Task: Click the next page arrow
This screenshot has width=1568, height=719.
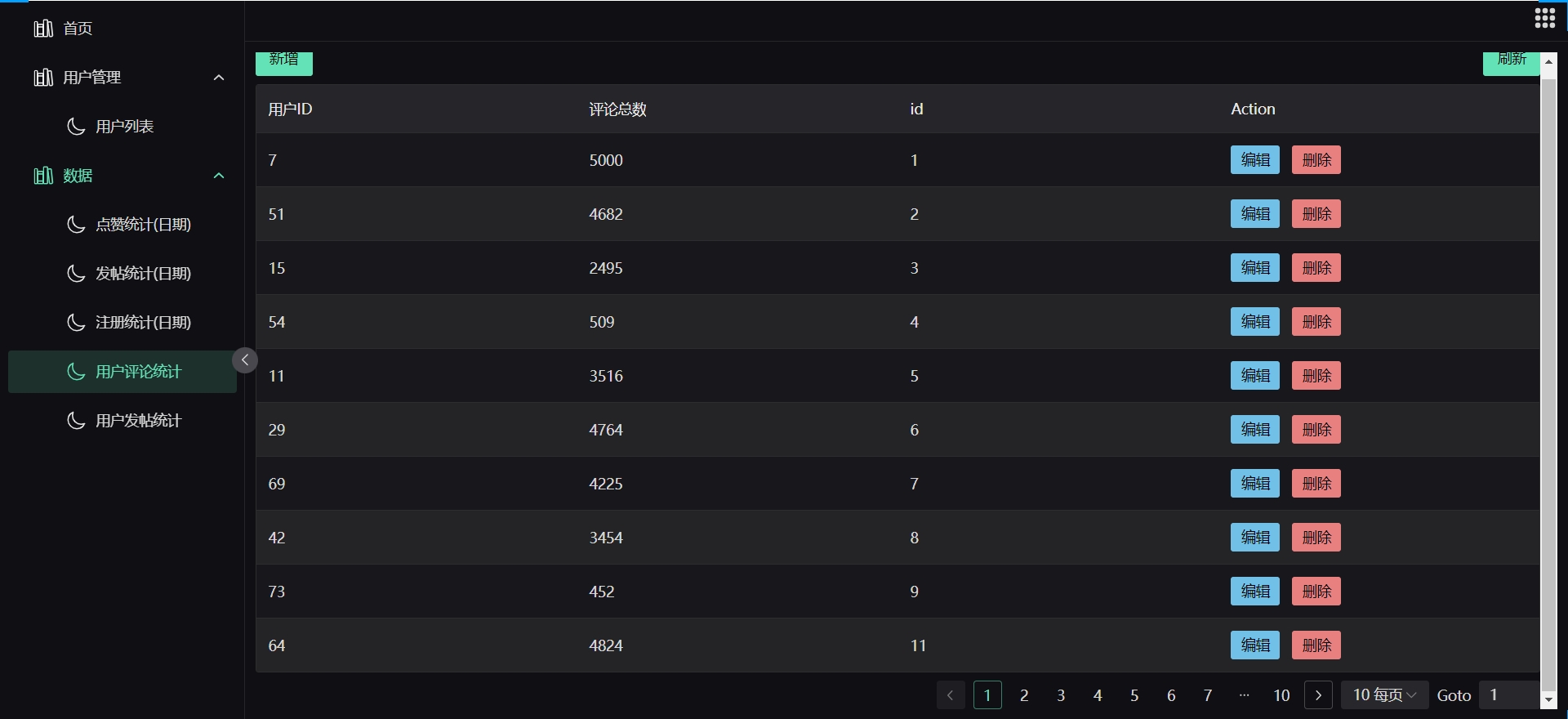Action: pyautogui.click(x=1318, y=695)
